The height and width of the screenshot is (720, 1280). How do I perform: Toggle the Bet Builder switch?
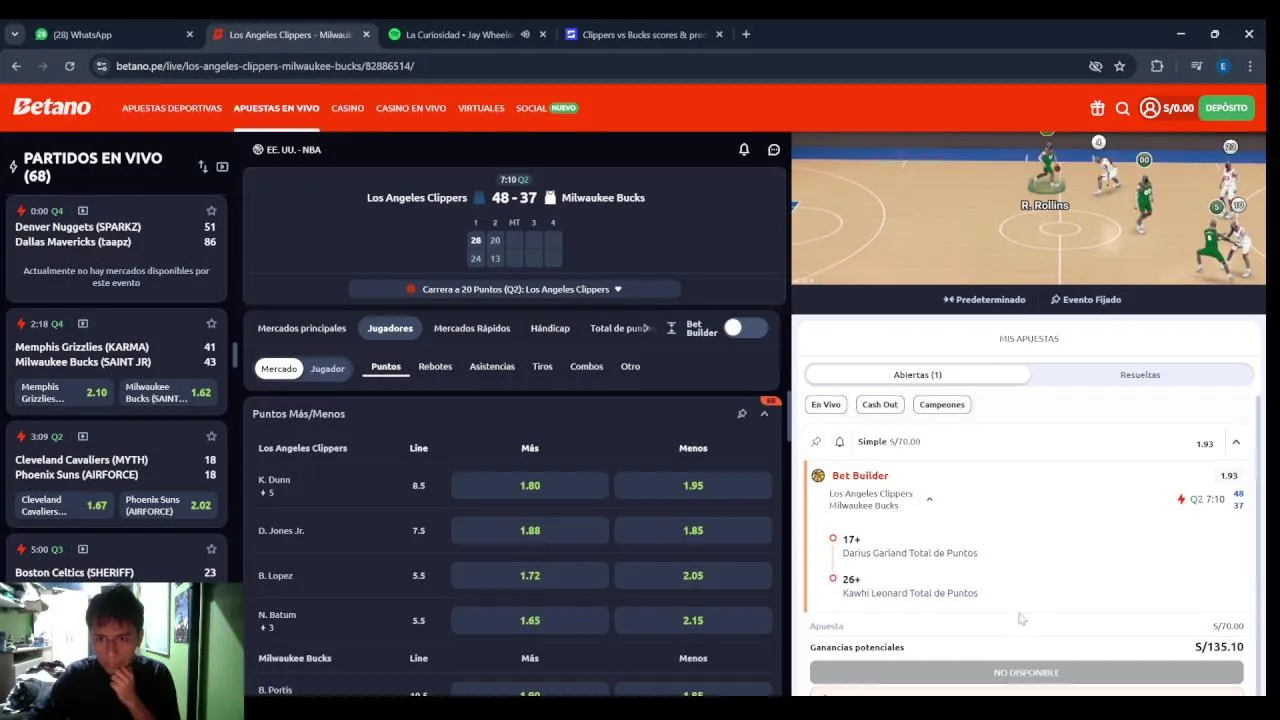pos(746,328)
